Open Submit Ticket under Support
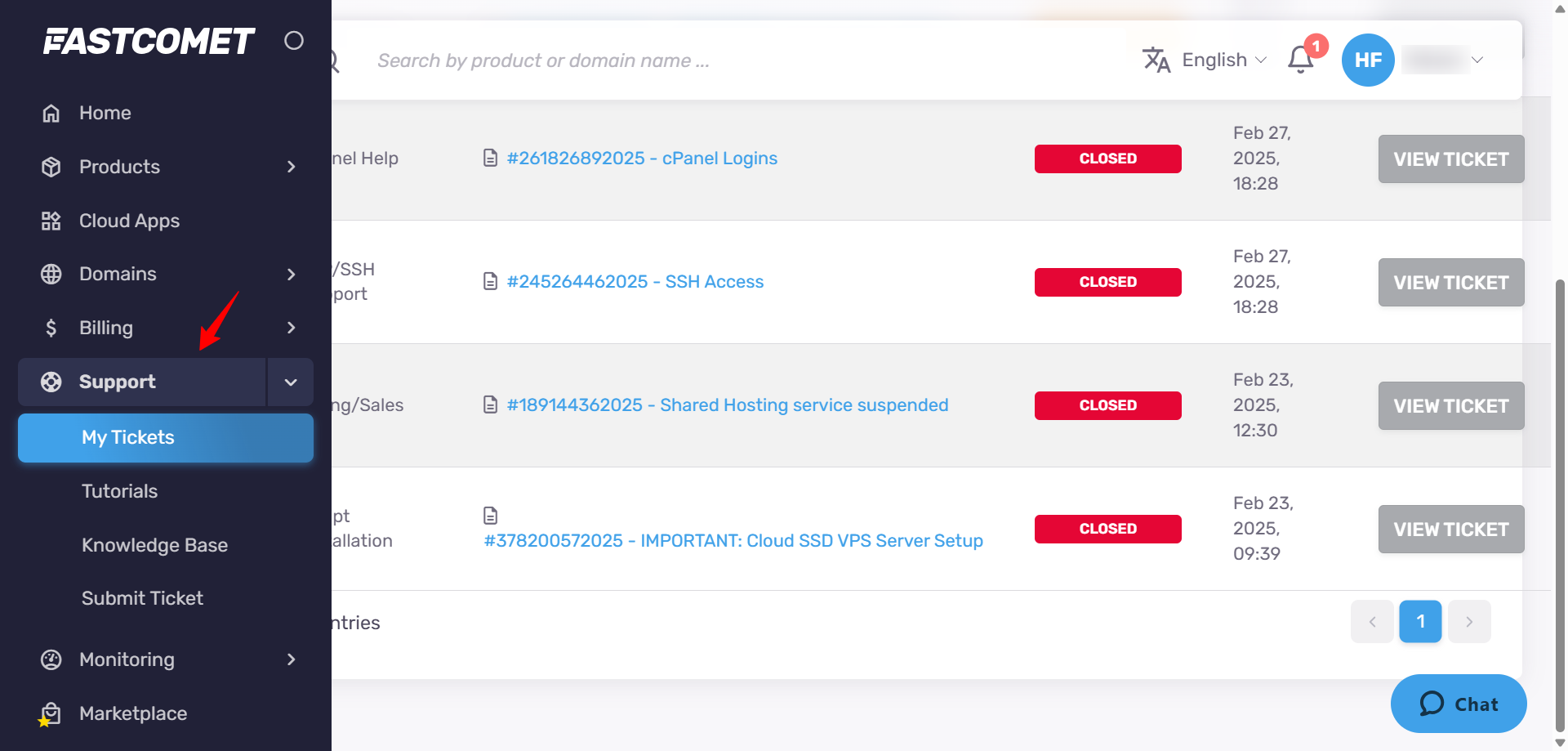The width and height of the screenshot is (1568, 751). coord(142,598)
